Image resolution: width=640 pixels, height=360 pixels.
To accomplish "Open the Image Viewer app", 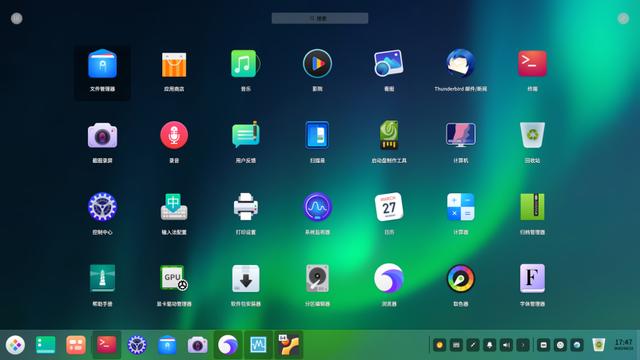I will pyautogui.click(x=389, y=64).
